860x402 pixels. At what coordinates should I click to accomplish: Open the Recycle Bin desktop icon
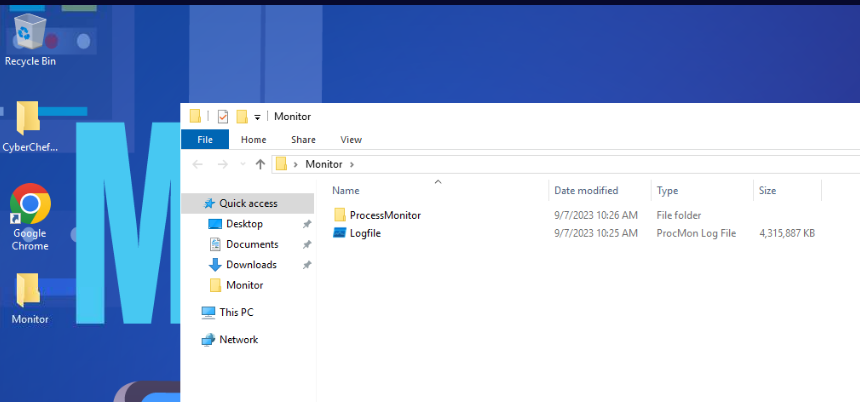pos(30,39)
